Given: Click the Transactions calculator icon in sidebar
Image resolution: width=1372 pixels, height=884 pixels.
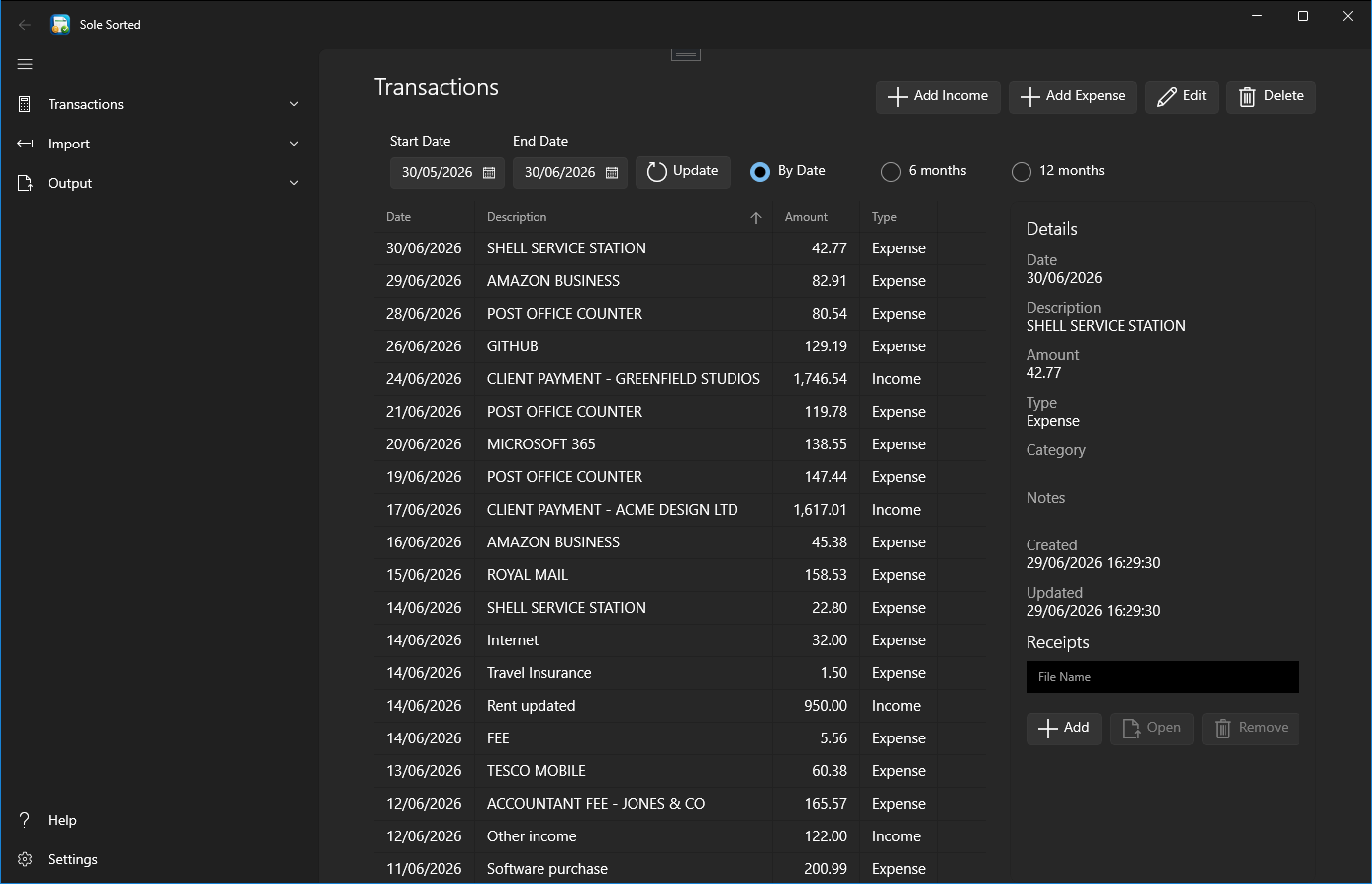Looking at the screenshot, I should coord(26,104).
